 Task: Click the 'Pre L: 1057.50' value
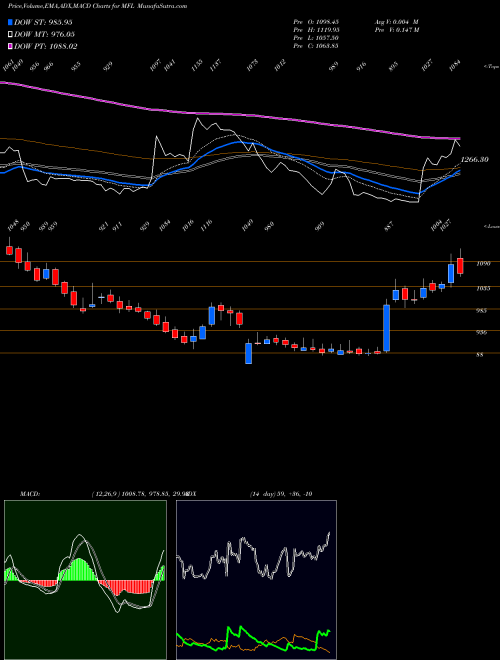click(316, 38)
